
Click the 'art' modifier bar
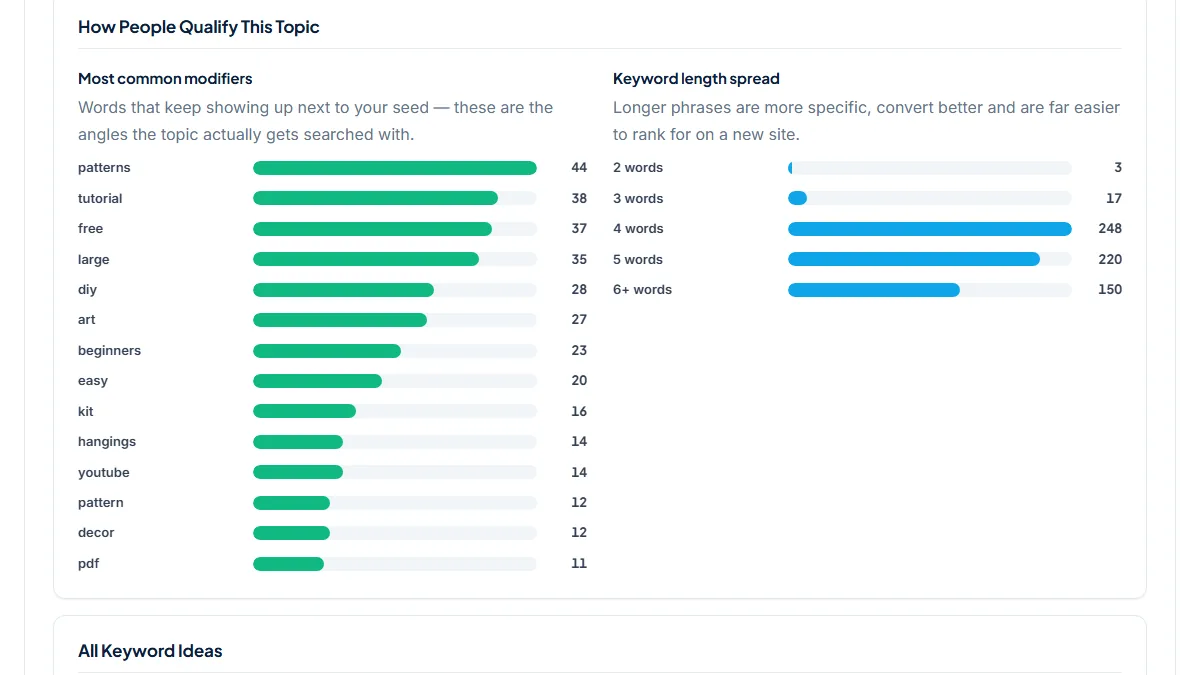[395, 320]
